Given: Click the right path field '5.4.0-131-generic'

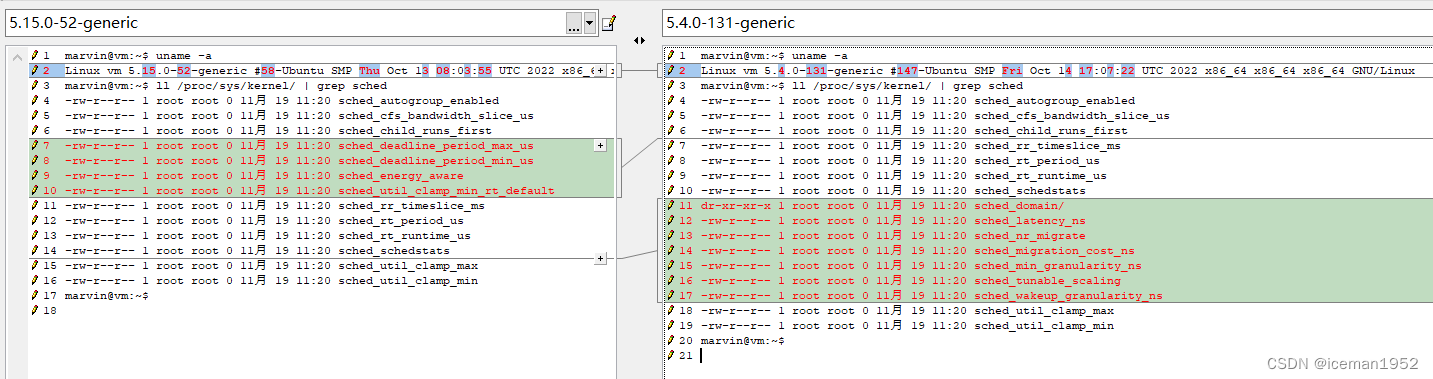Looking at the screenshot, I should [x=1047, y=22].
